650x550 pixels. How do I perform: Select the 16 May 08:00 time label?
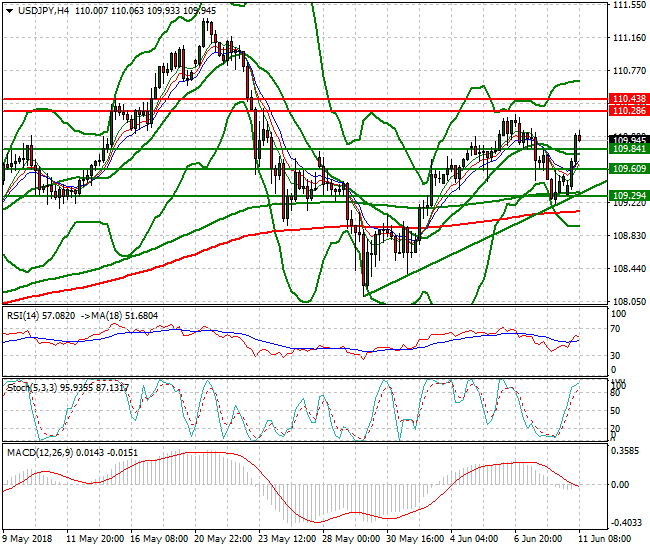159,539
